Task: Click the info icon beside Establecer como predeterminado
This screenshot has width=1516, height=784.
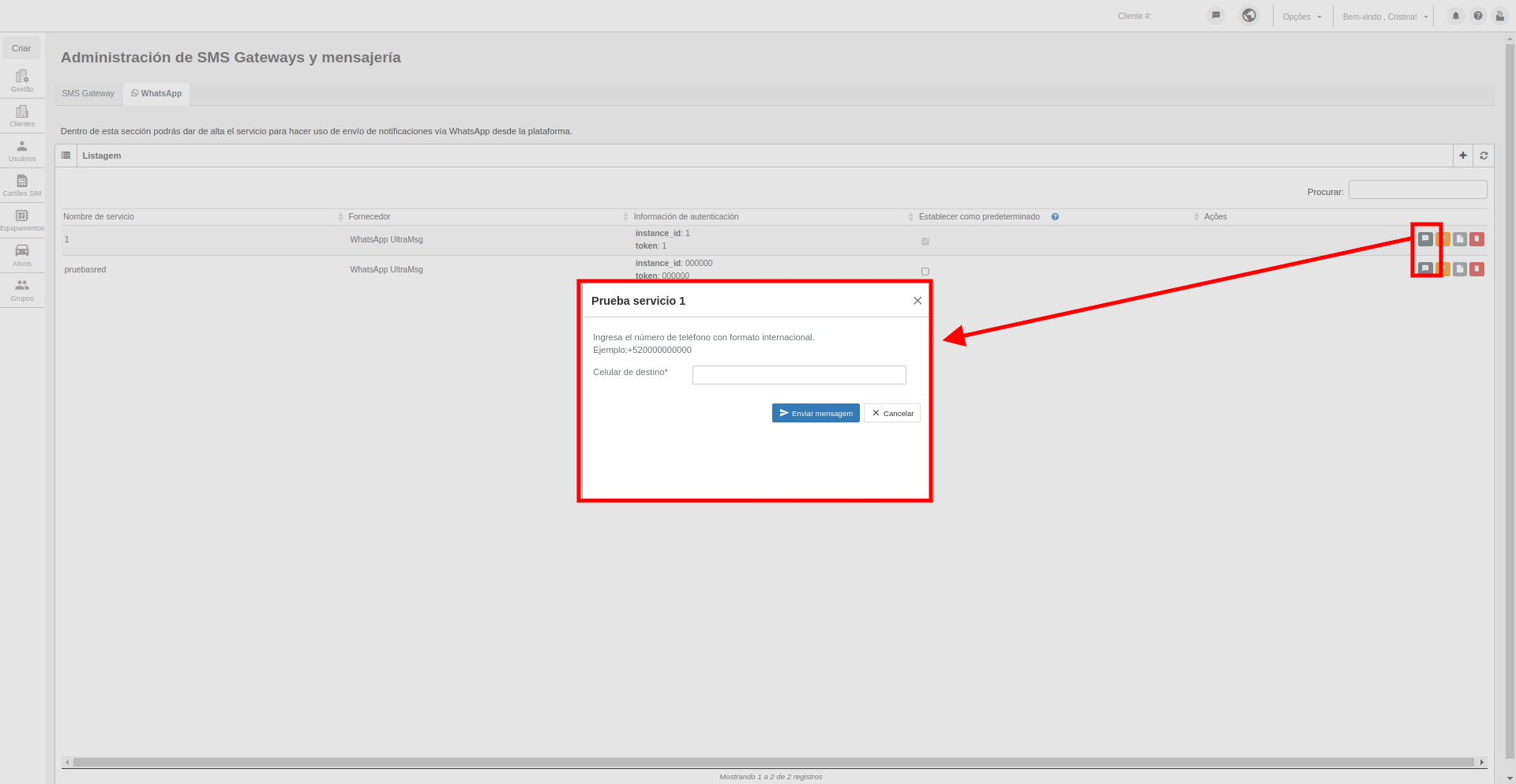Action: tap(1055, 216)
